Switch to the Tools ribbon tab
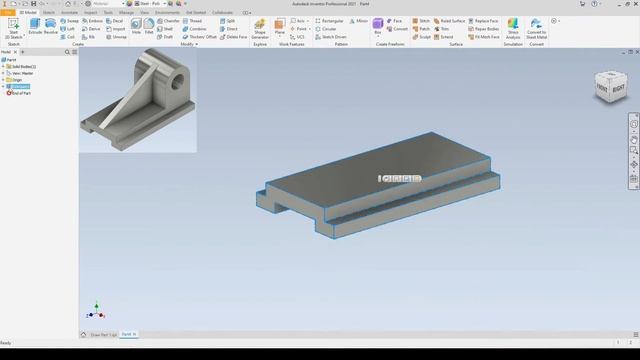 [x=108, y=13]
